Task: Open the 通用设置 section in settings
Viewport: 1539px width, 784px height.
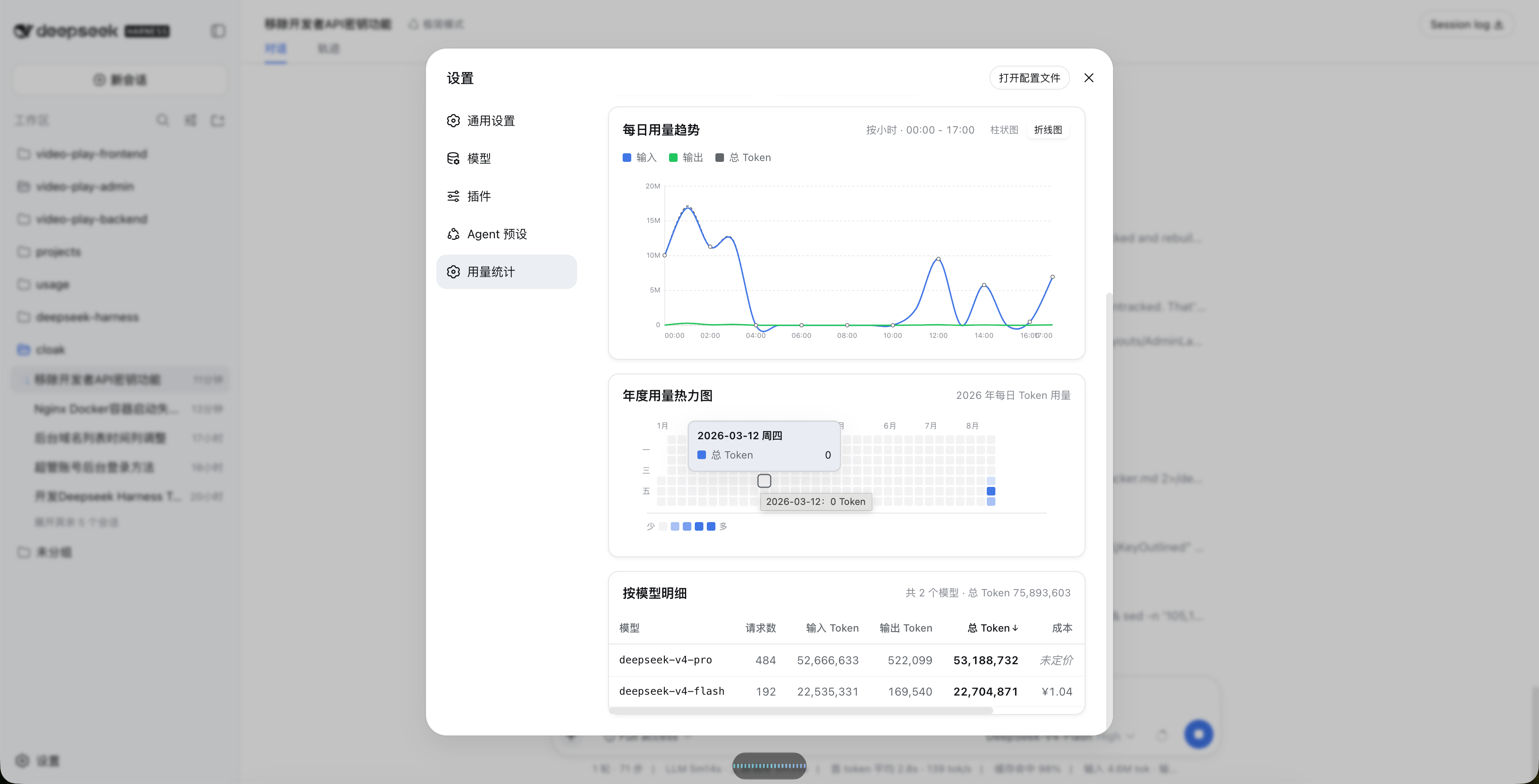Action: tap(506, 121)
